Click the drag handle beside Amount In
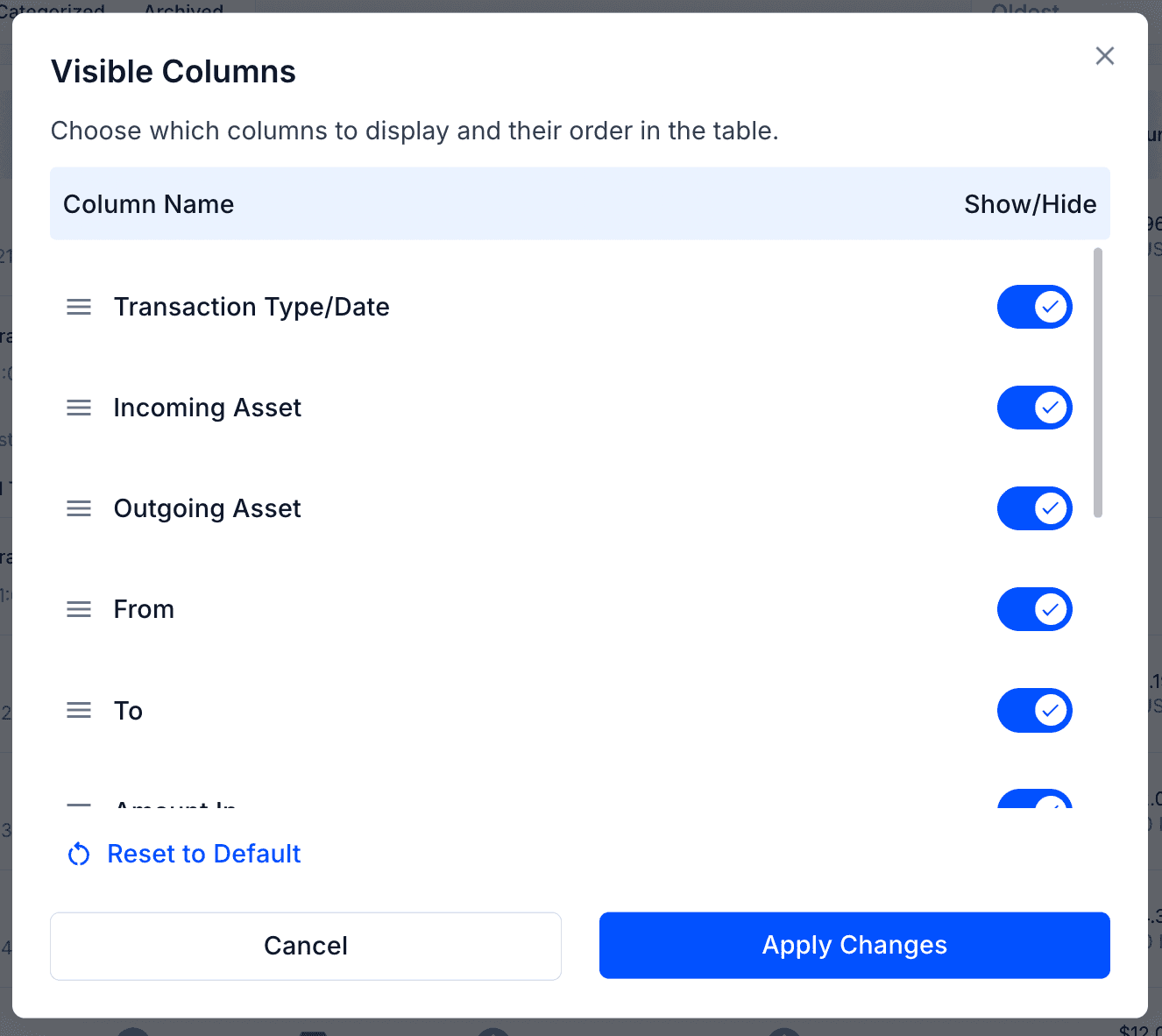Image resolution: width=1162 pixels, height=1036 pixels. 78,805
